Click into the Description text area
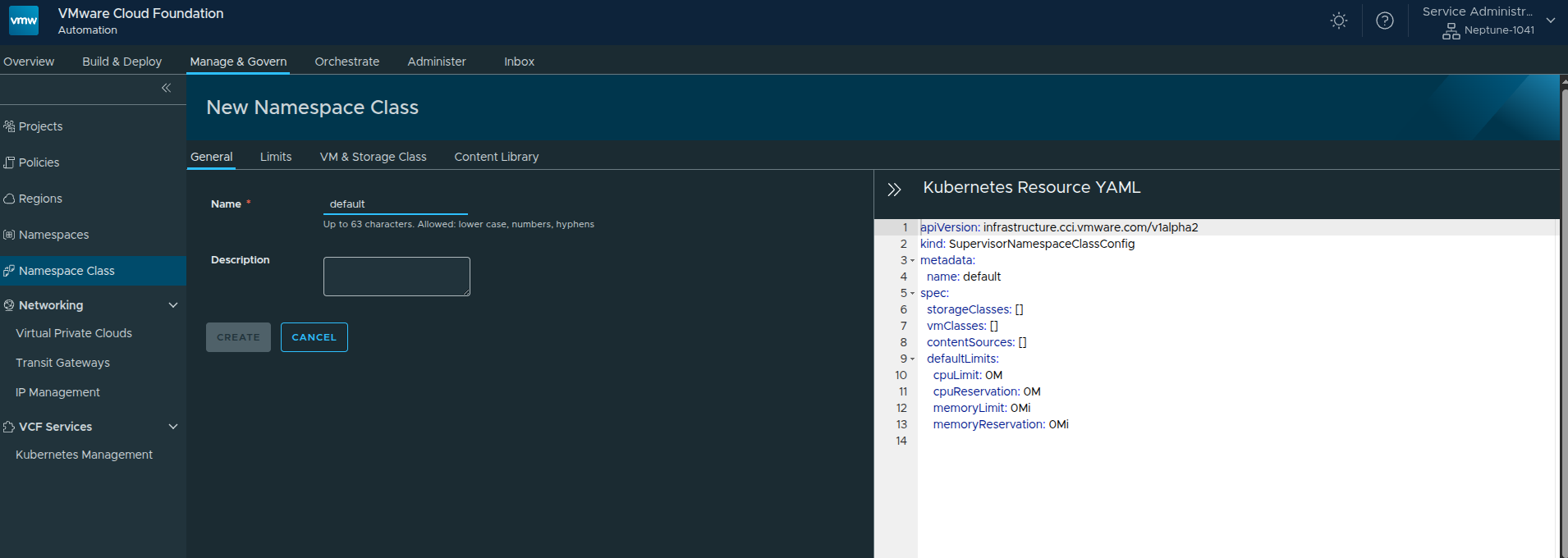This screenshot has height=558, width=1568. (397, 277)
